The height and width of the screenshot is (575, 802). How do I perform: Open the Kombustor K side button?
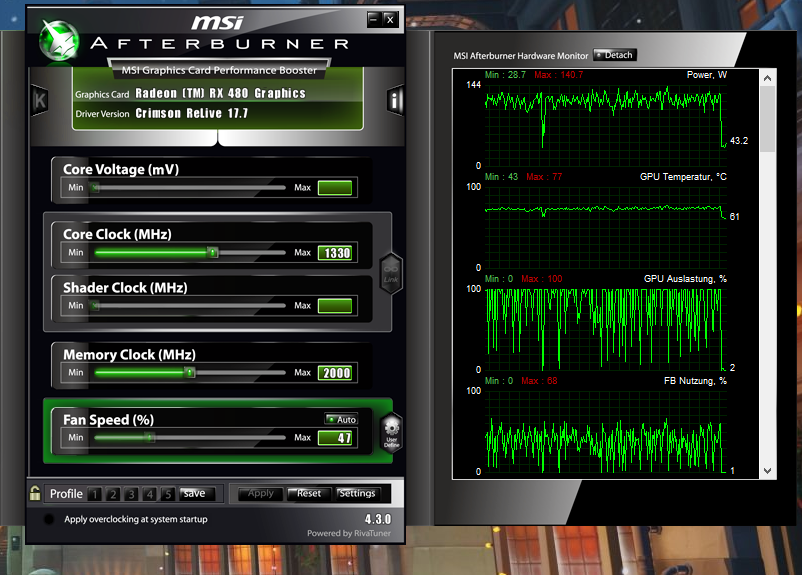[39, 100]
